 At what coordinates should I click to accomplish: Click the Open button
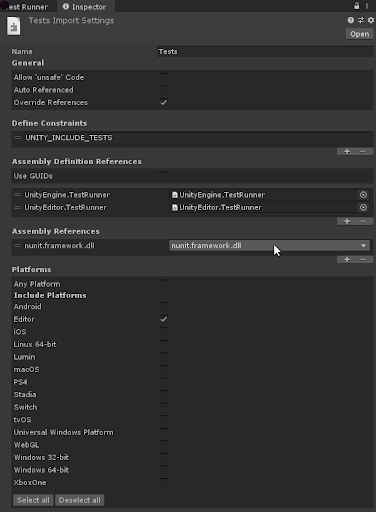coord(360,34)
